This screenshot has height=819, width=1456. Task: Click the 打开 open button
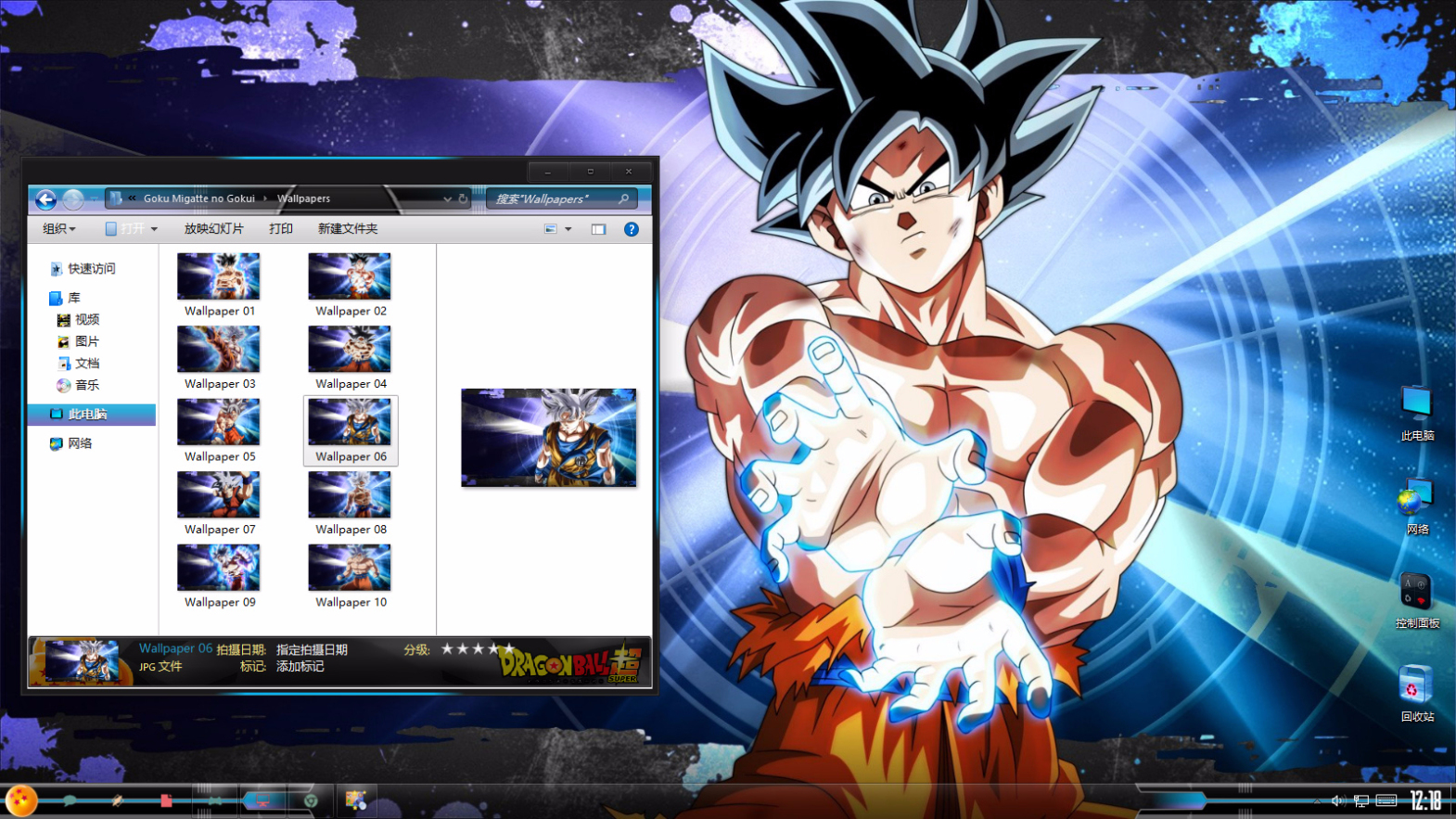[125, 229]
